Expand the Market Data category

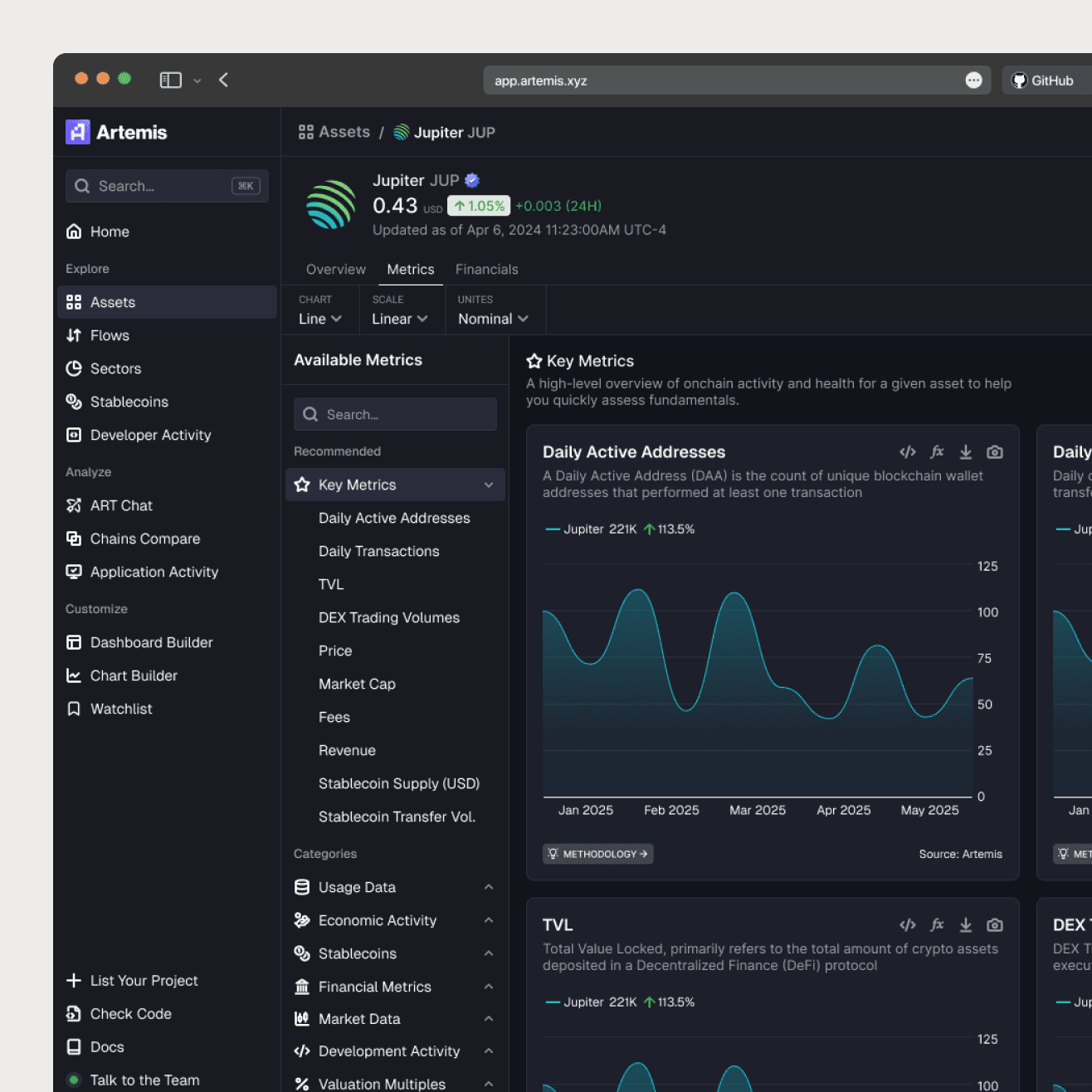(x=395, y=1019)
